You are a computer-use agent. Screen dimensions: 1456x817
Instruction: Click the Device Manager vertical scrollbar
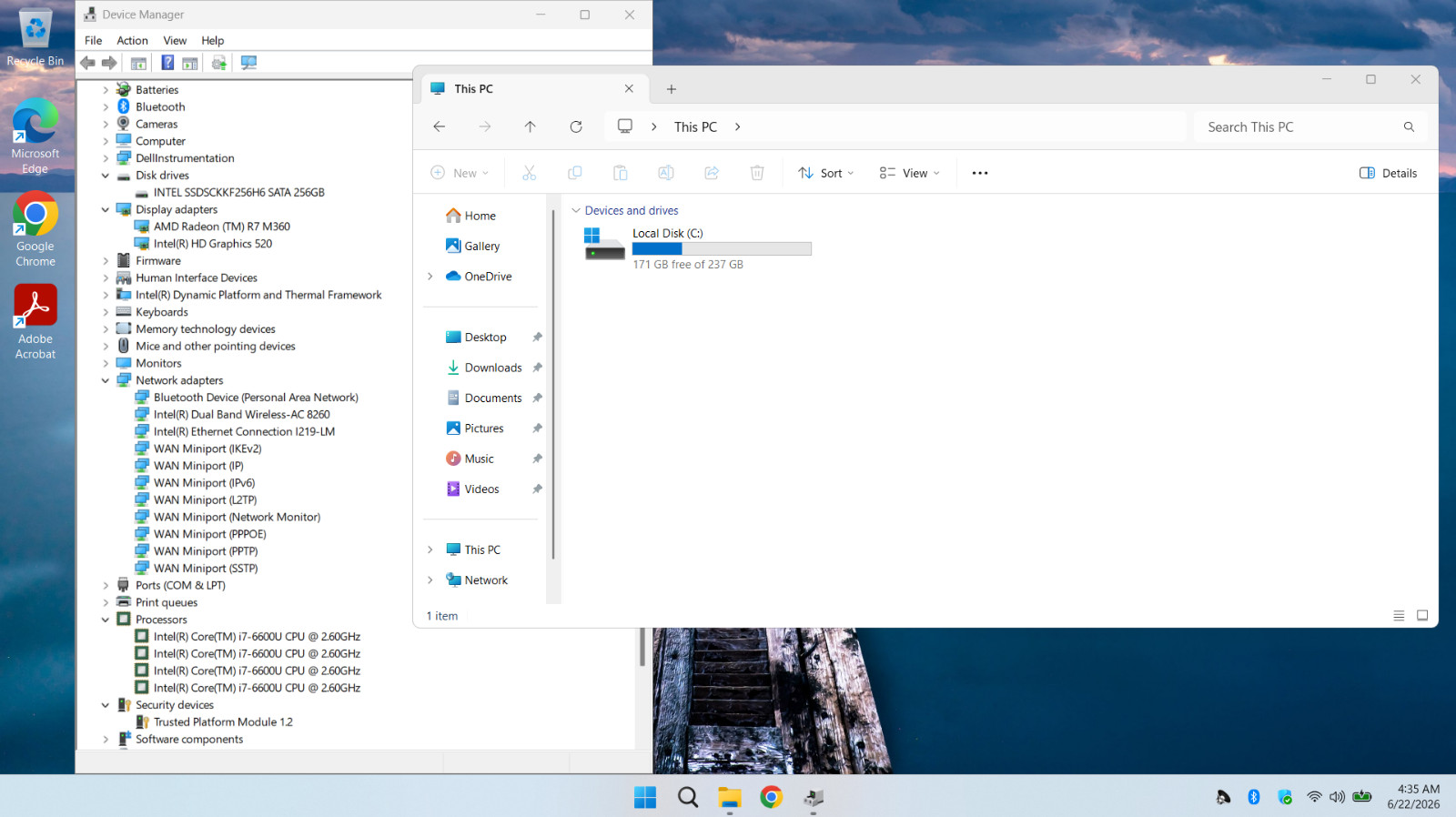click(x=642, y=647)
